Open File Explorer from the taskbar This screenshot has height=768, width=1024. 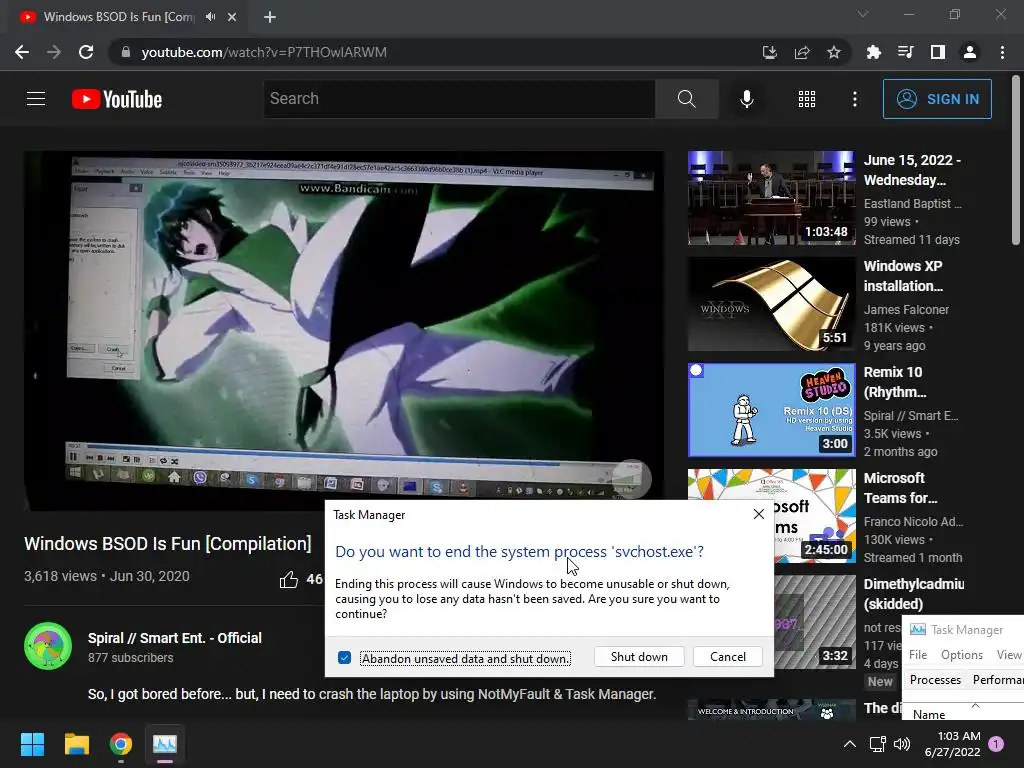76,744
